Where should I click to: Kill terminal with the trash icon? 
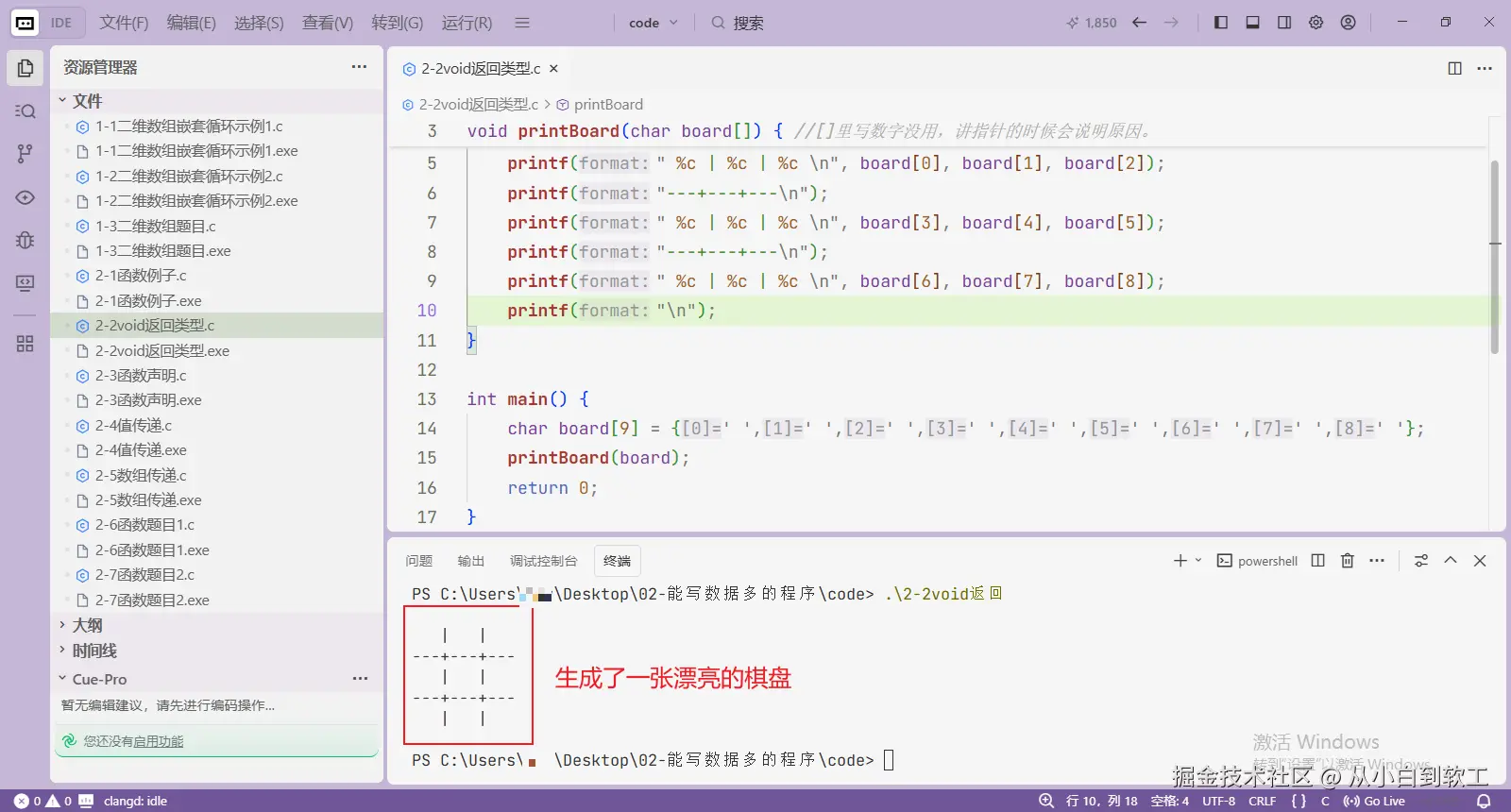point(1348,561)
